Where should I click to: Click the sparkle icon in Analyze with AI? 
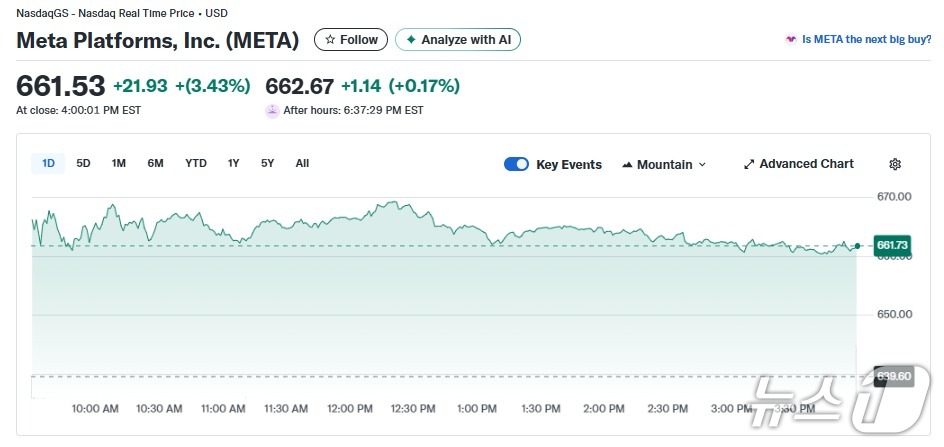(x=410, y=40)
